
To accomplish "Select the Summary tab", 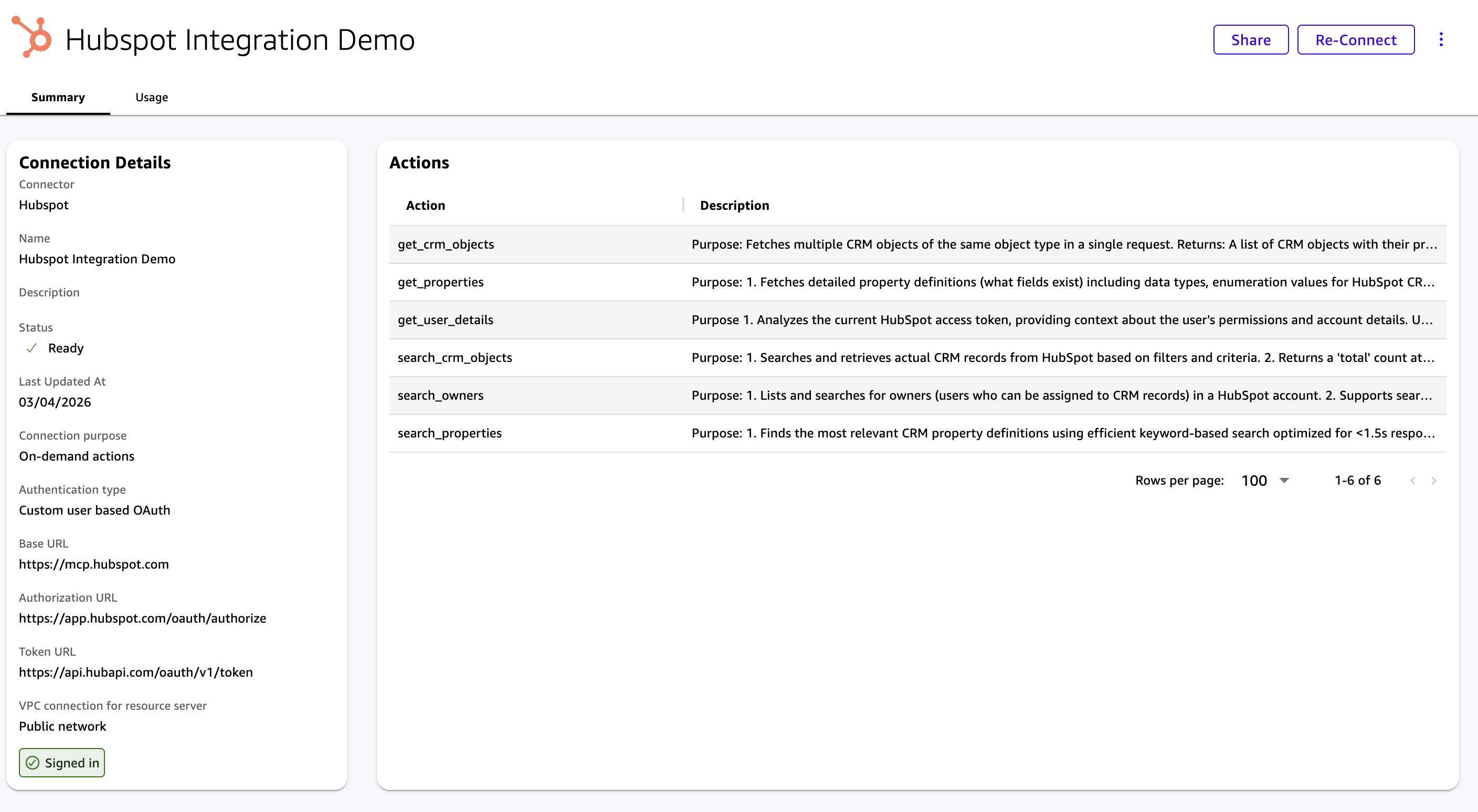I will click(58, 97).
